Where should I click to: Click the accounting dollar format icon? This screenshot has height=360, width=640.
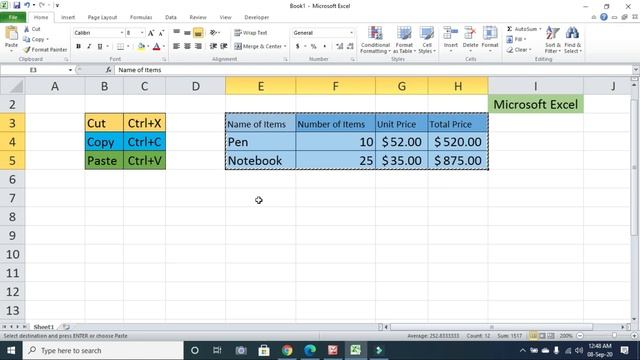(298, 46)
